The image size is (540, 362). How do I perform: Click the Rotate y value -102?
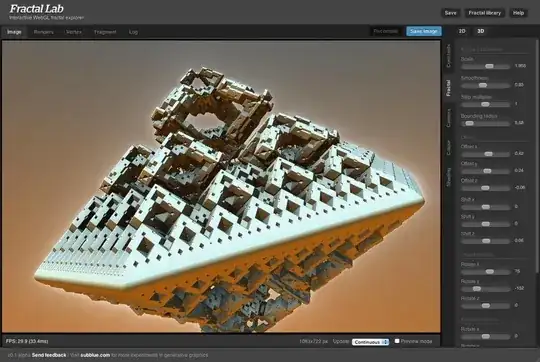(x=519, y=288)
